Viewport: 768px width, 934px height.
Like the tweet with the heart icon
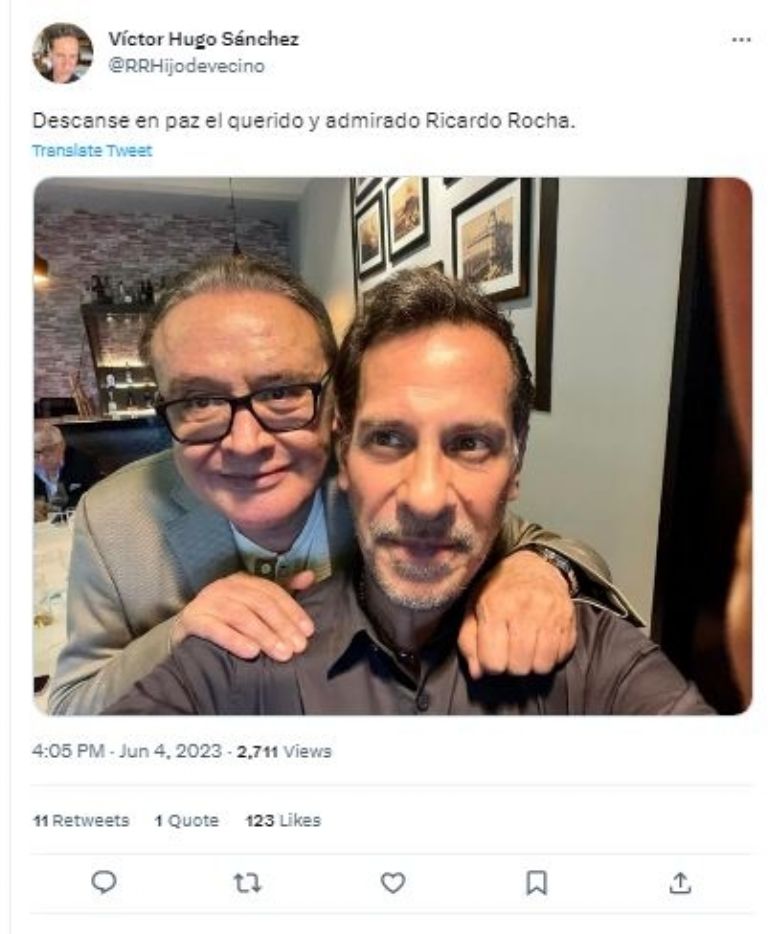(393, 881)
